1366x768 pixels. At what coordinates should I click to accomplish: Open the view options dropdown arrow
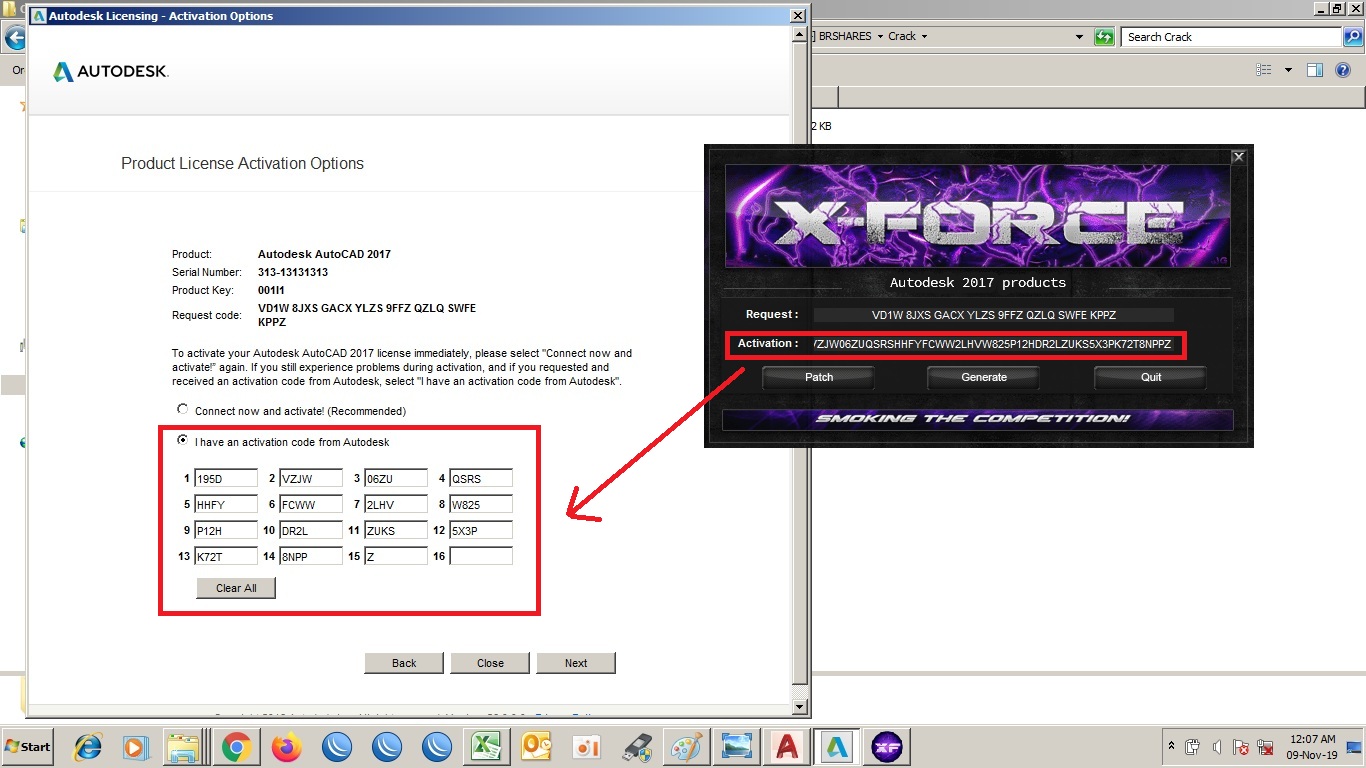pyautogui.click(x=1288, y=70)
